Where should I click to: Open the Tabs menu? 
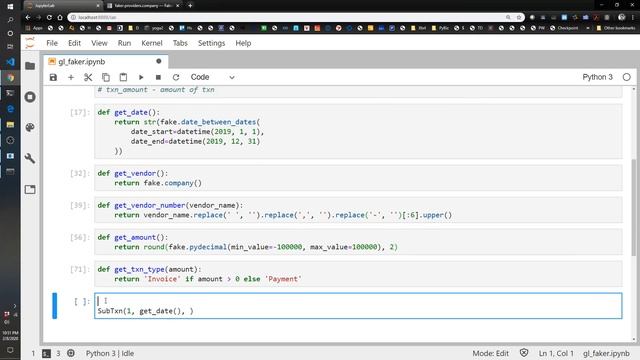pos(180,43)
